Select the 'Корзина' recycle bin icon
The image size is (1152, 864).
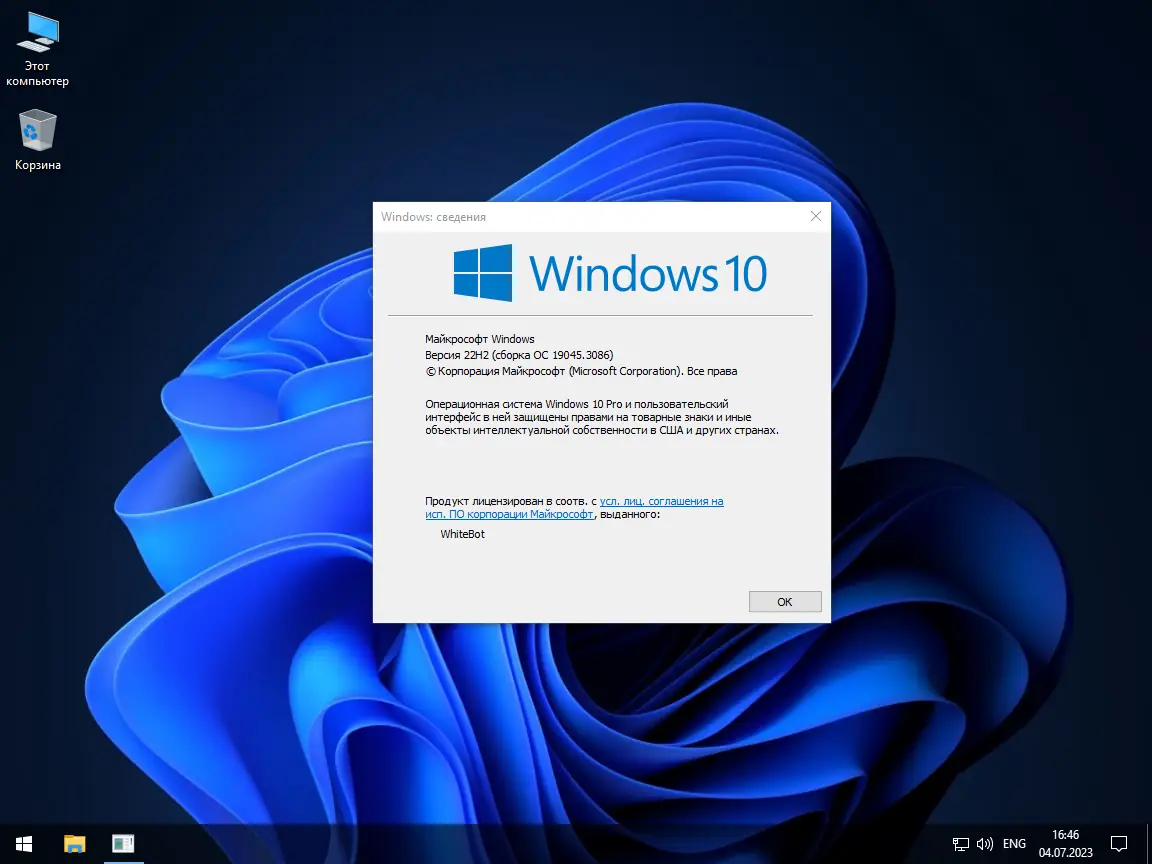37,140
